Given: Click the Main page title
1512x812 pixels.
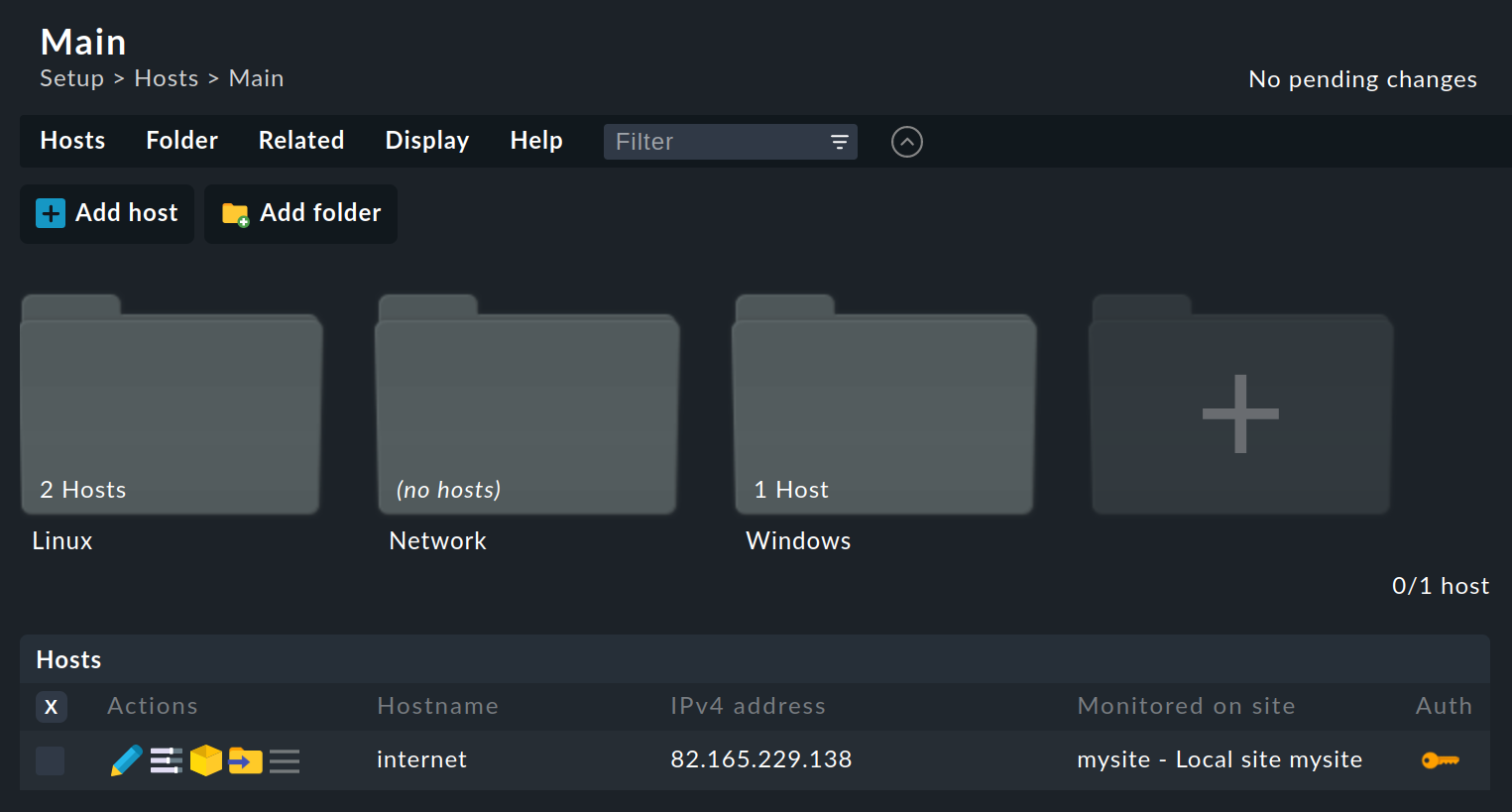Looking at the screenshot, I should [83, 42].
